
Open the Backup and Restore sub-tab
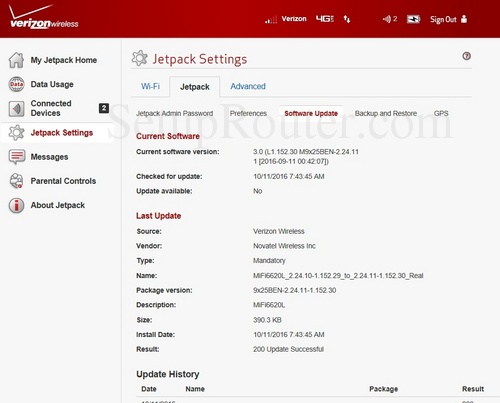386,114
